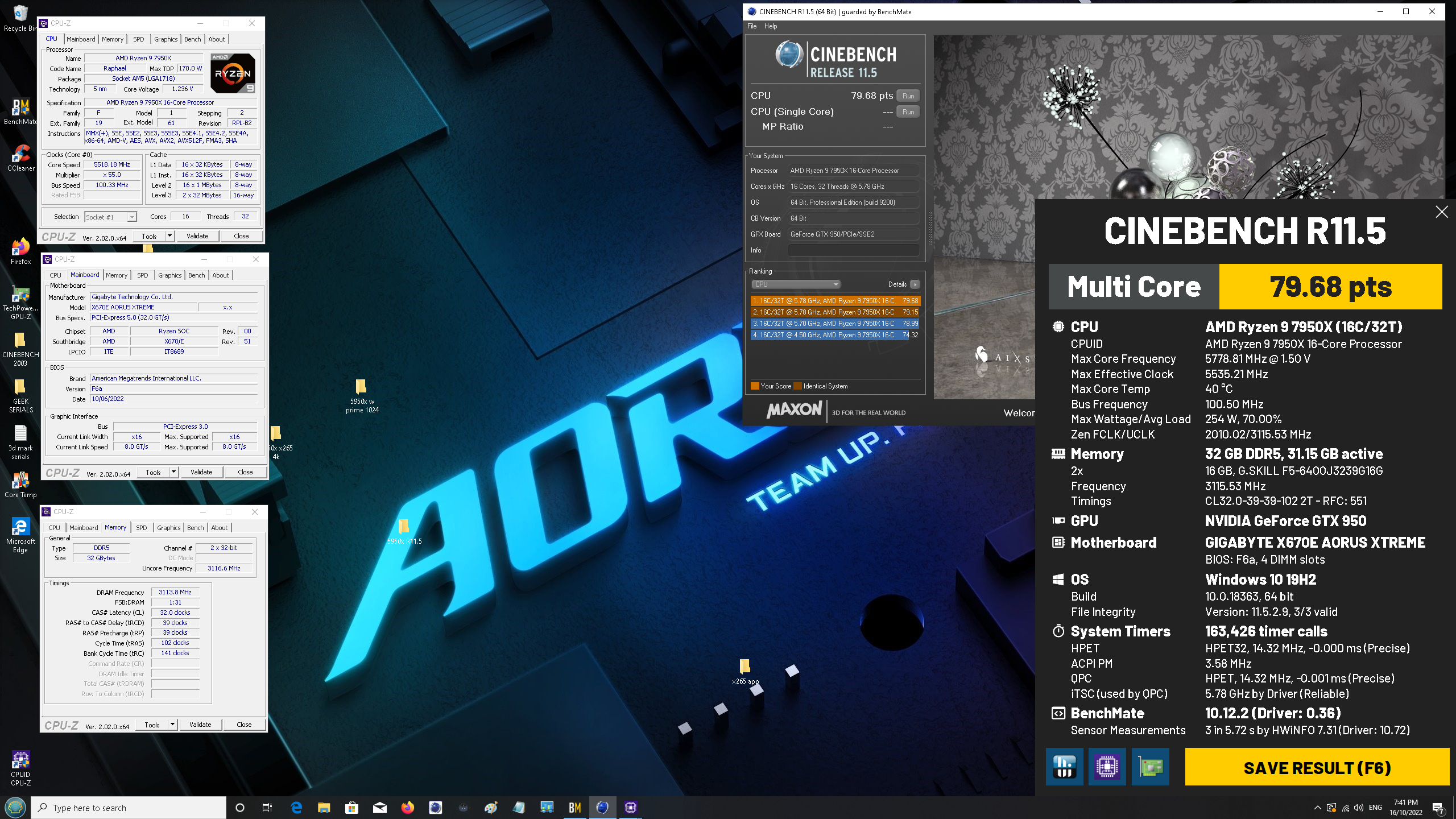Click SAVE RESULT (F6) button
This screenshot has width=1456, height=819.
point(1317,767)
